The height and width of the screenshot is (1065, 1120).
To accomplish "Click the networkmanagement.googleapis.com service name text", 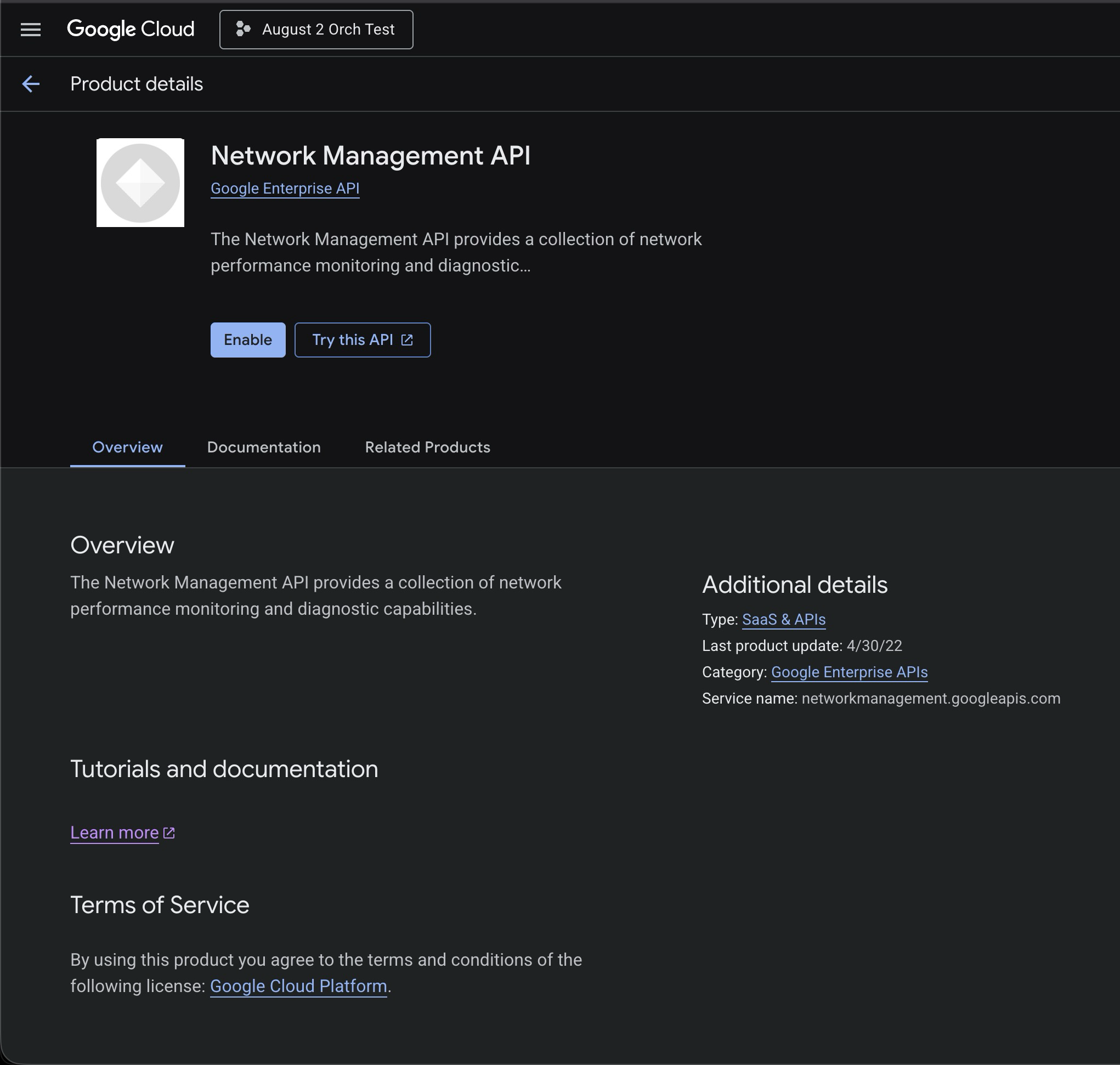I will coord(930,698).
